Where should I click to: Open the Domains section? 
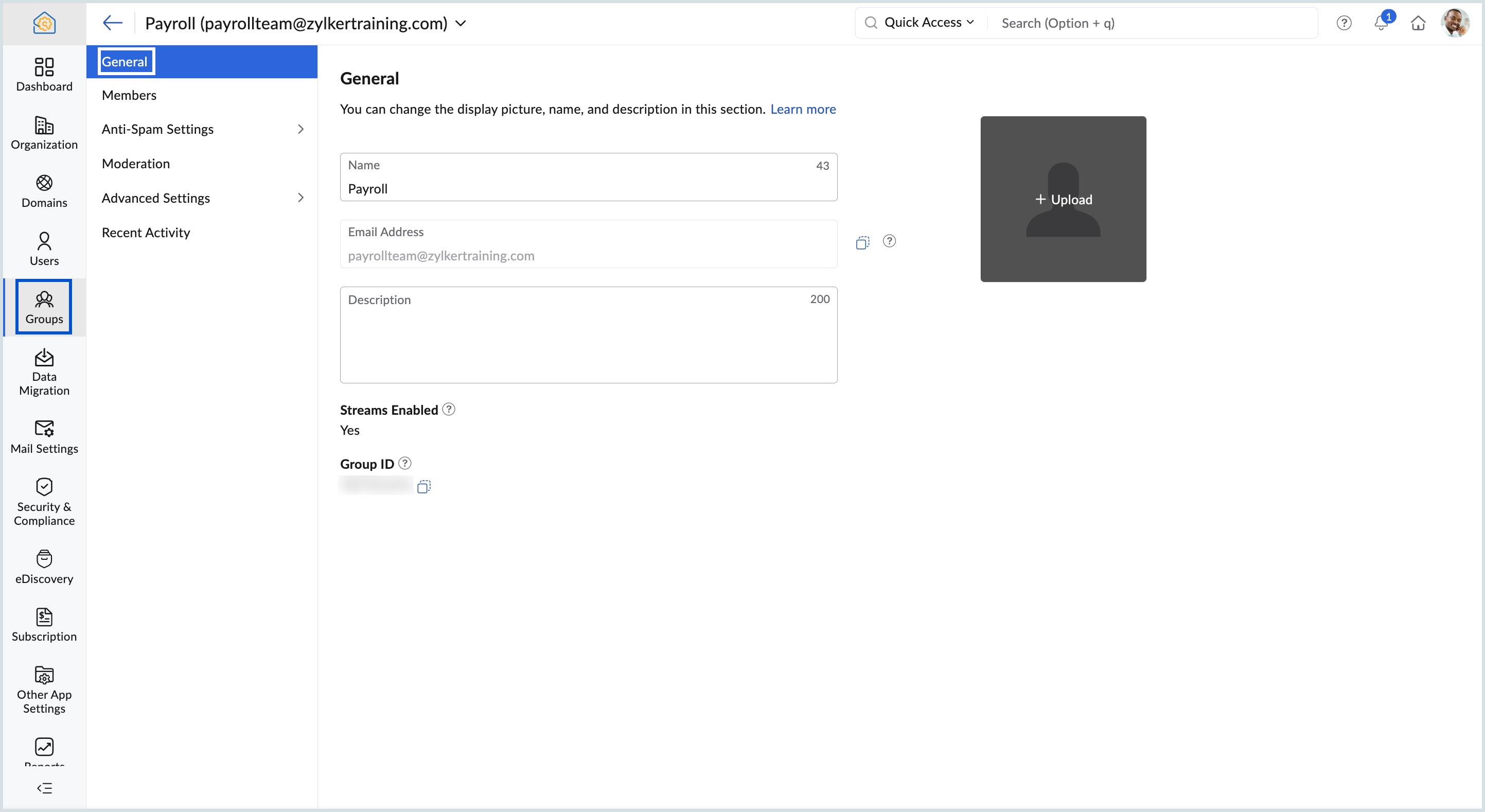click(44, 191)
